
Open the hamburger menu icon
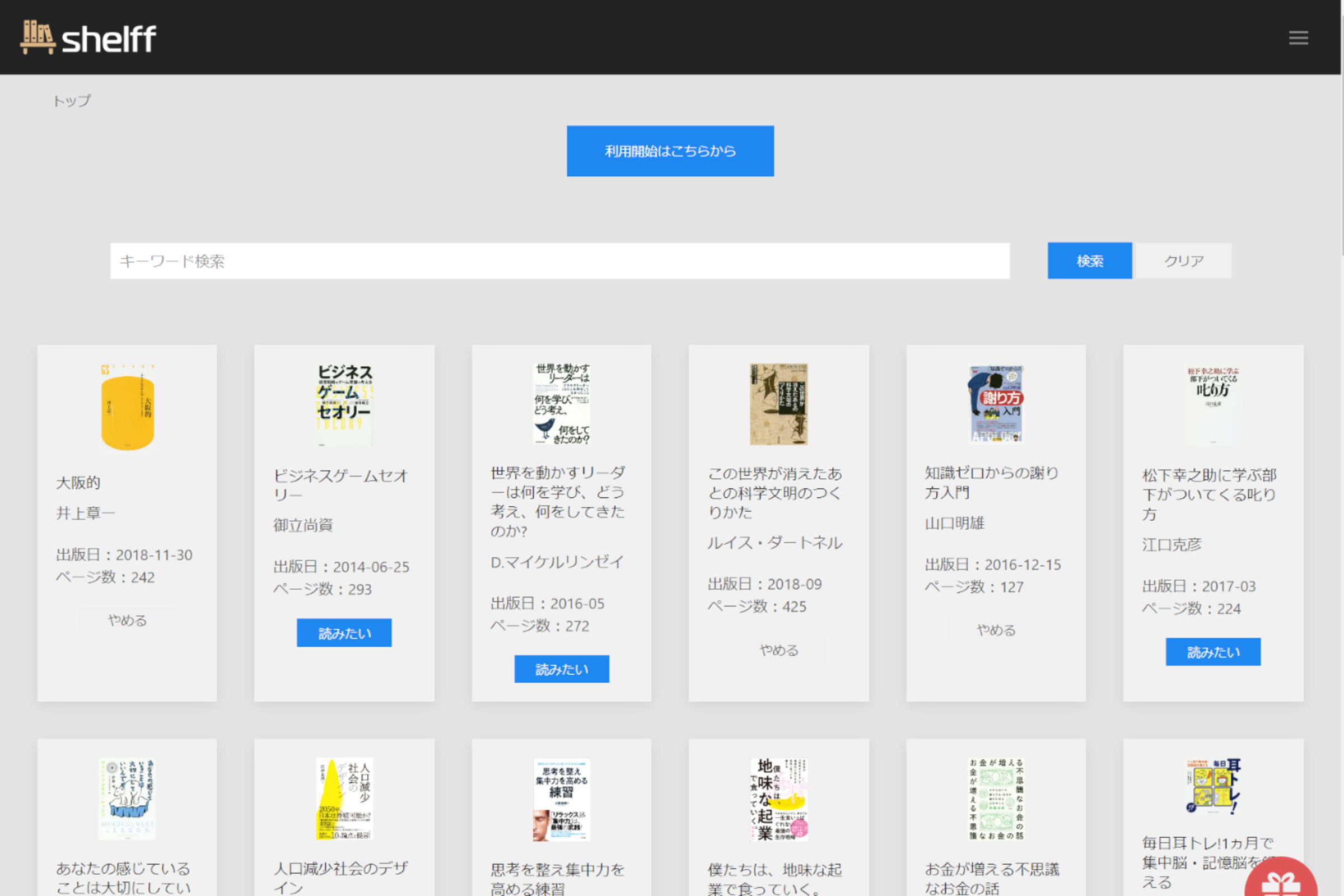click(1298, 38)
